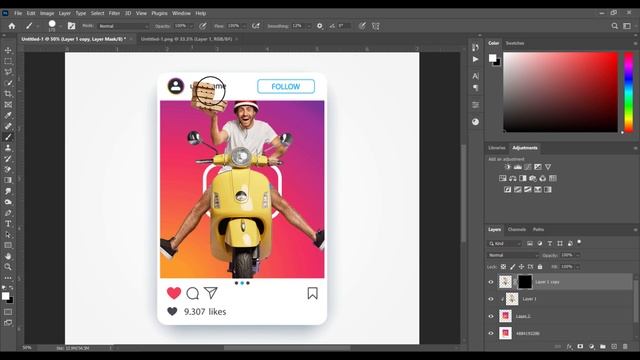Viewport: 640px width, 360px height.
Task: Open the File menu
Action: pos(18,13)
